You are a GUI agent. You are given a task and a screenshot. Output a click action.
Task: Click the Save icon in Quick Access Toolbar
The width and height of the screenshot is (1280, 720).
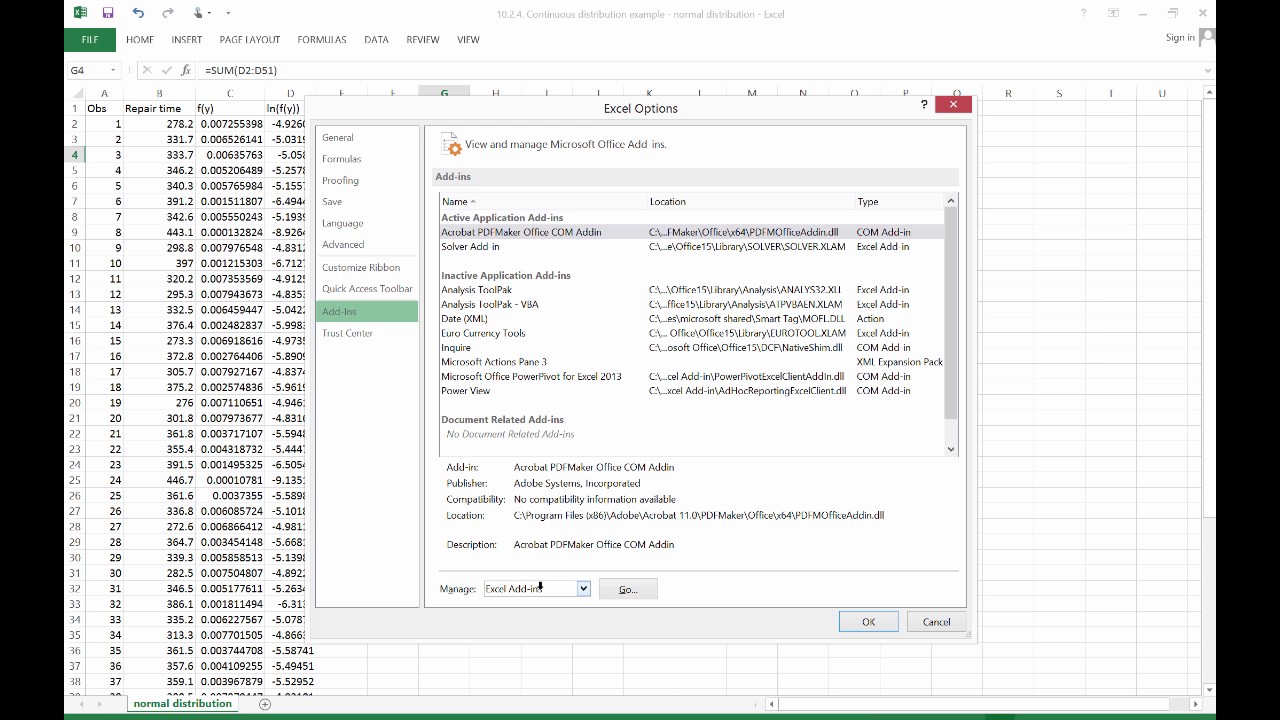pyautogui.click(x=108, y=13)
